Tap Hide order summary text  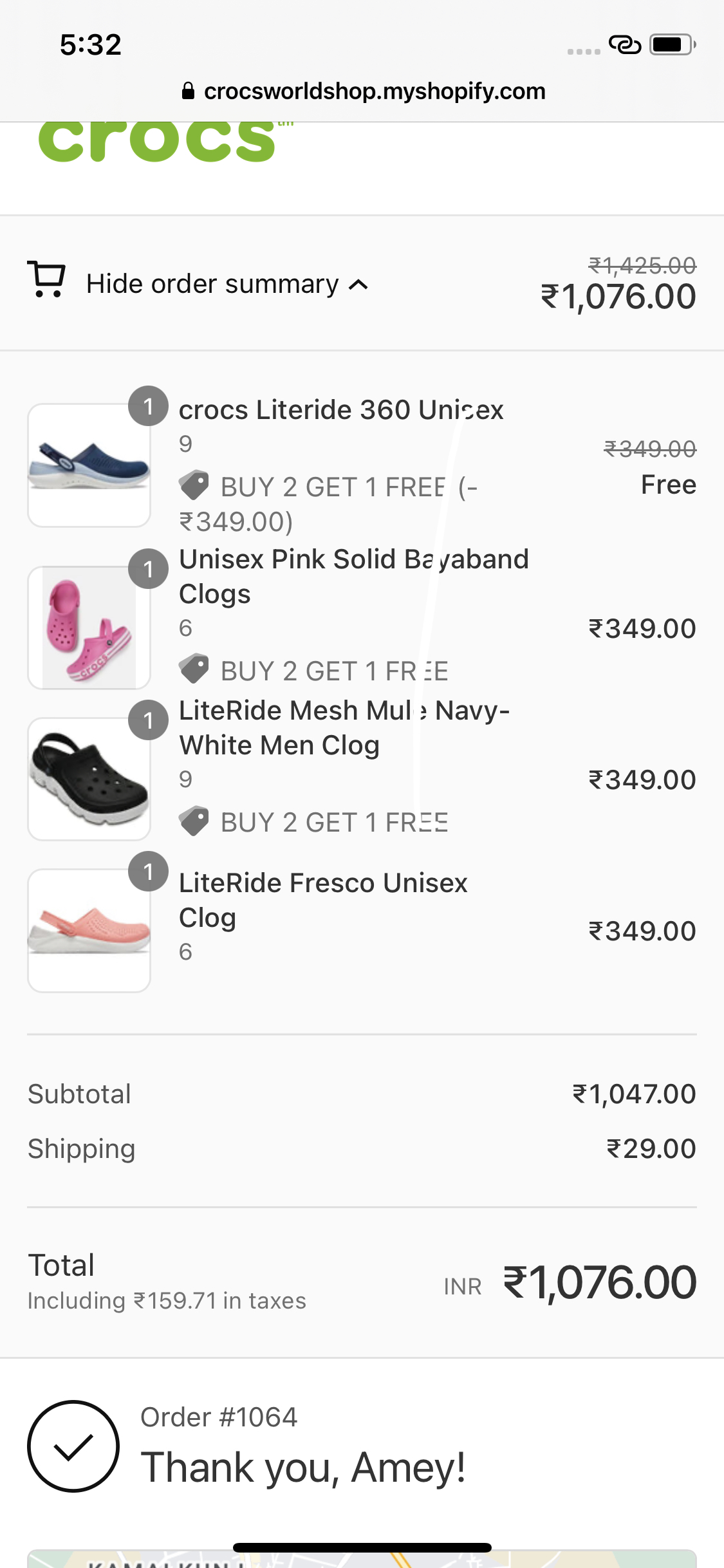pyautogui.click(x=212, y=284)
